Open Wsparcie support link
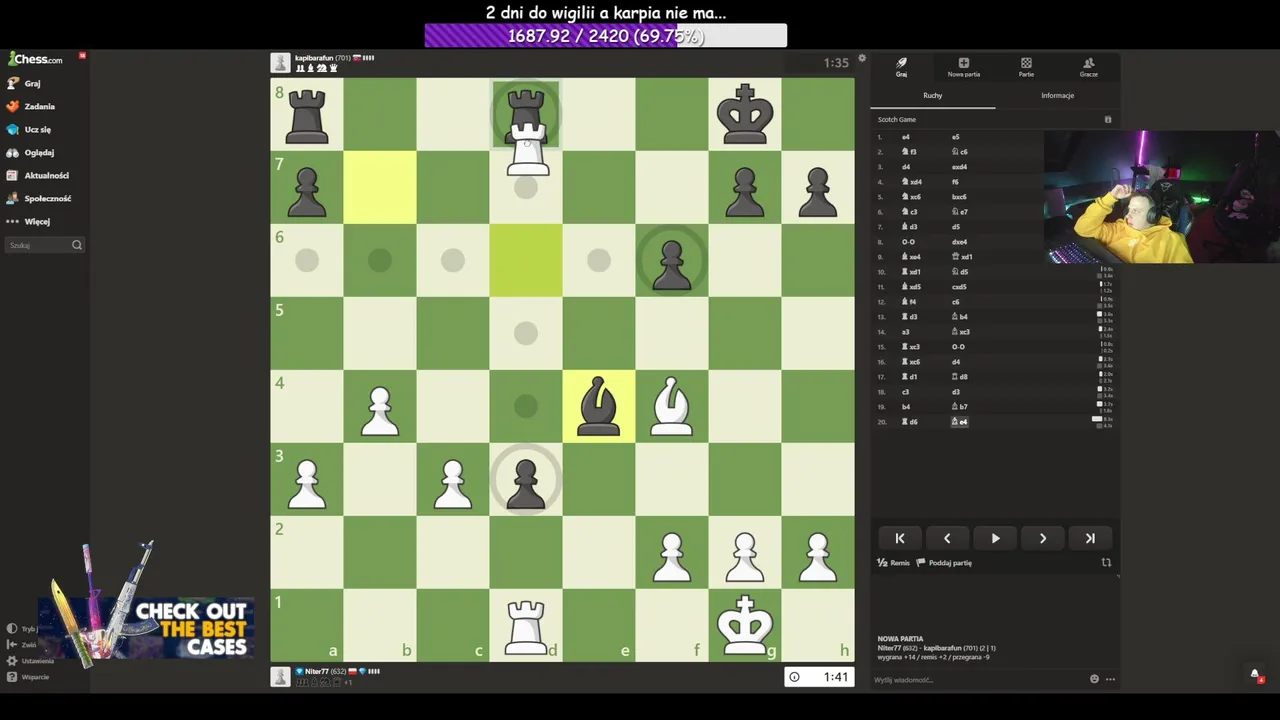This screenshot has width=1280, height=720. tap(28, 677)
